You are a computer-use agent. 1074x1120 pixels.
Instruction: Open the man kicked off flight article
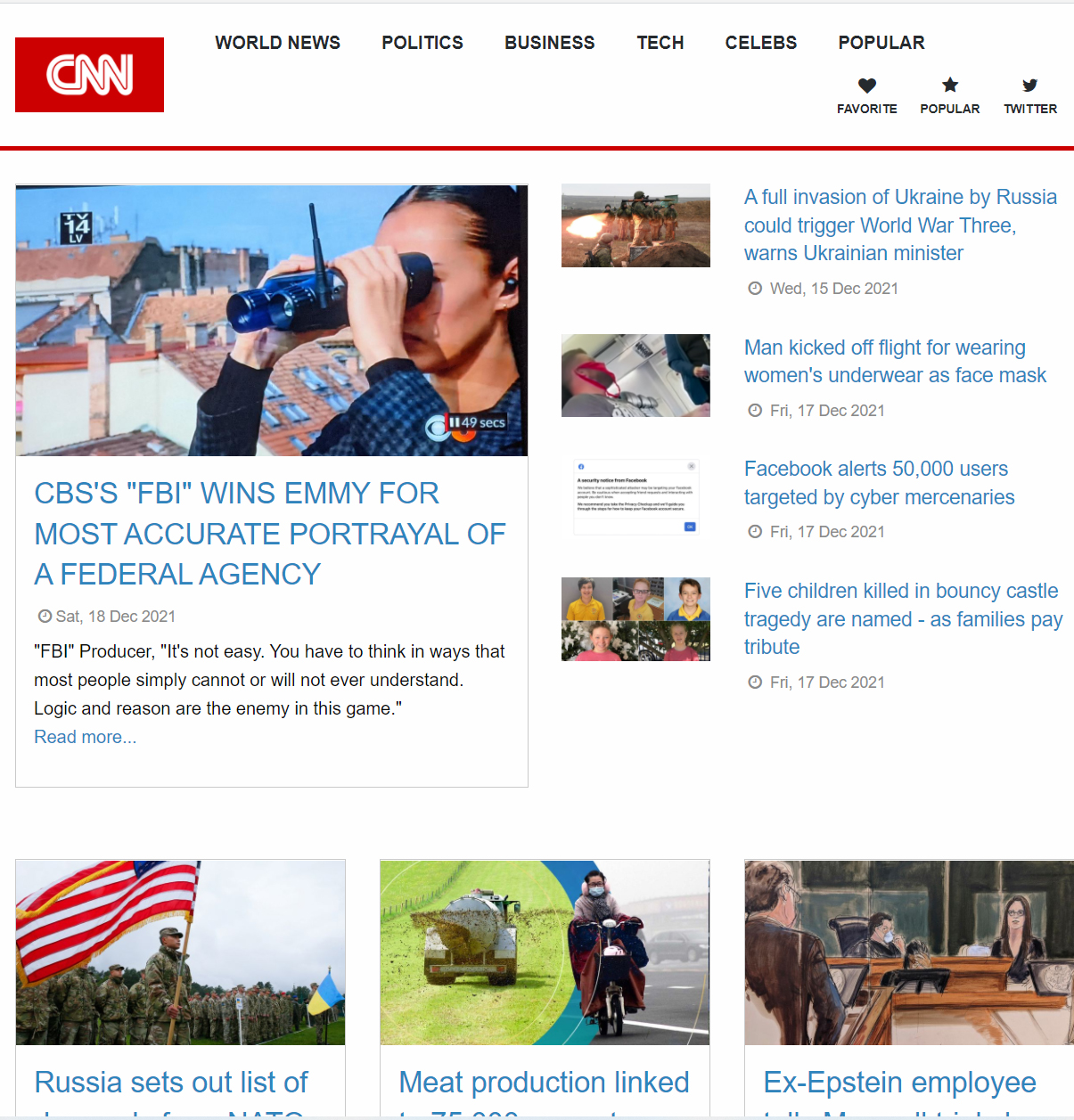[895, 361]
